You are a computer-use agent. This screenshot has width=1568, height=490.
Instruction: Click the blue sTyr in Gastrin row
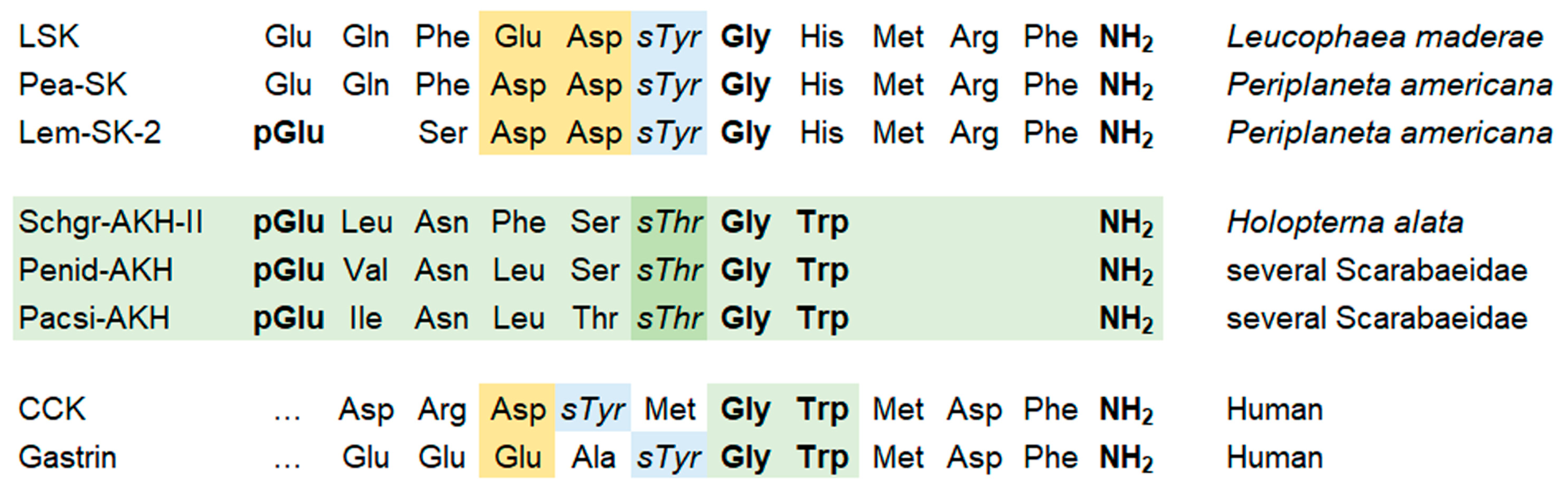point(669,458)
